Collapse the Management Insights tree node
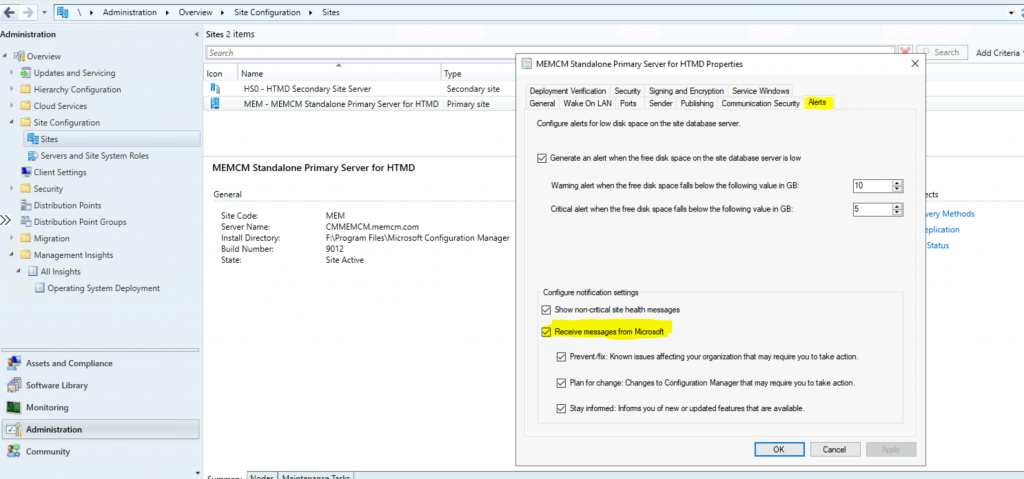1024x479 pixels. pyautogui.click(x=12, y=255)
